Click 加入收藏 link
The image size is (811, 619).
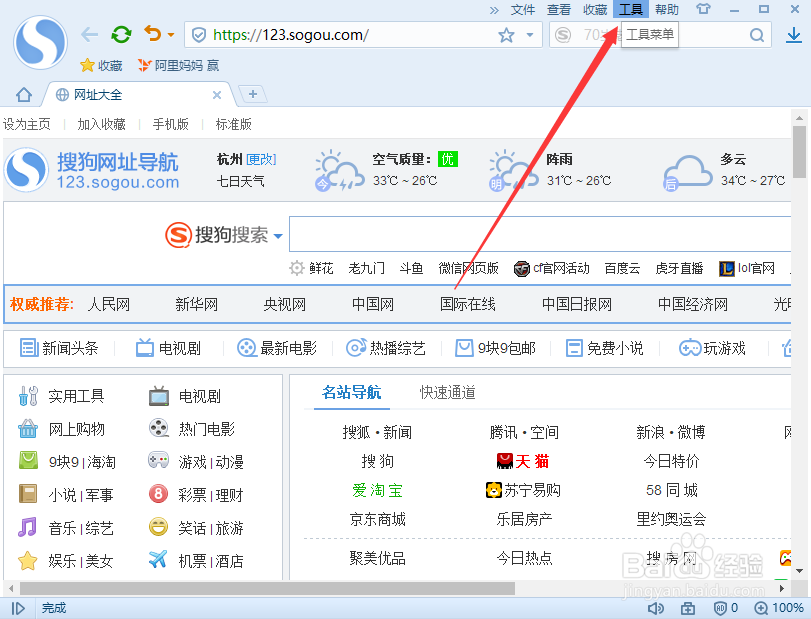tap(101, 124)
